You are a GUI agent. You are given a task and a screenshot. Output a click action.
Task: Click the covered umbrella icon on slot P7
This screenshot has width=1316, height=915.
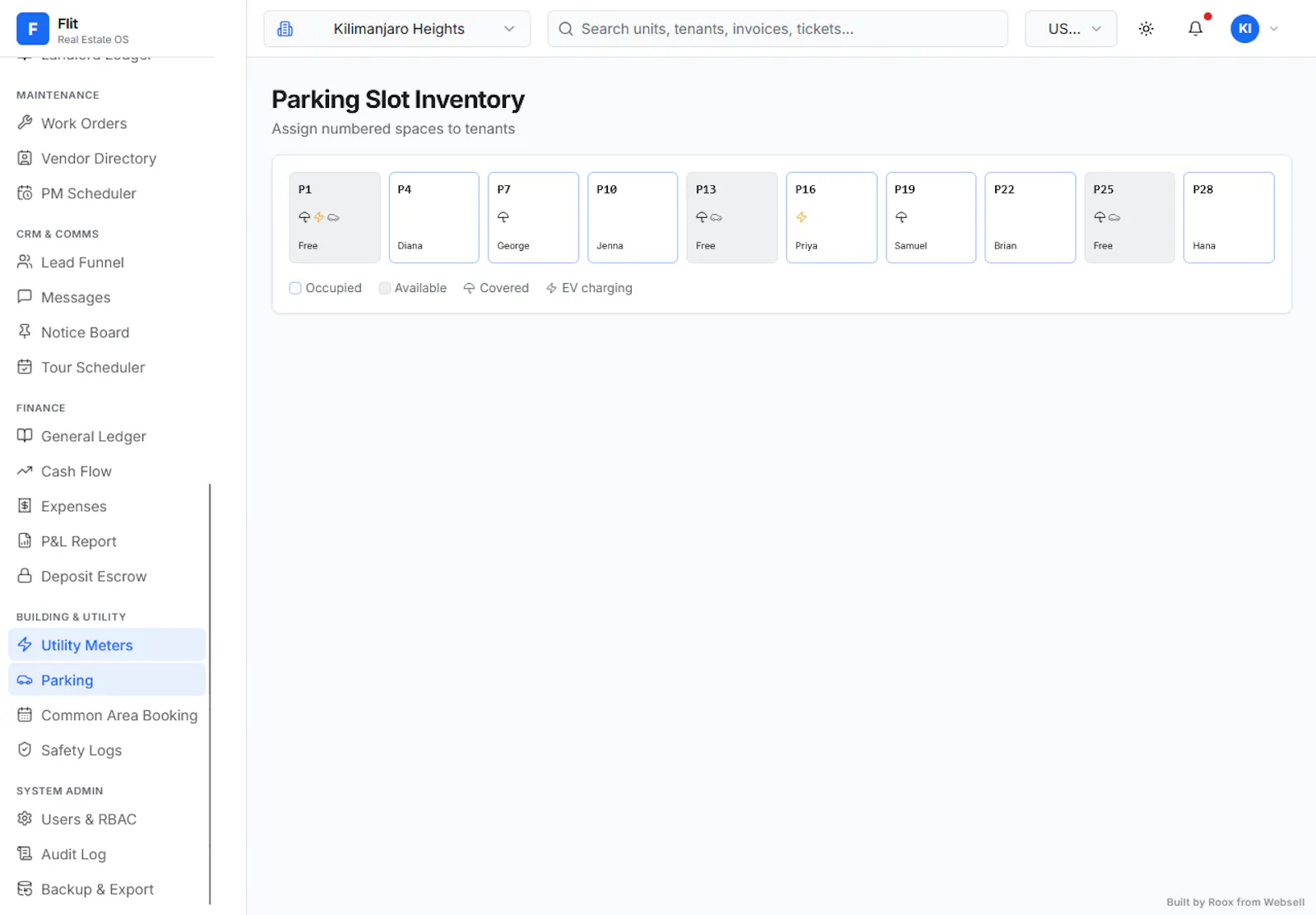[503, 217]
